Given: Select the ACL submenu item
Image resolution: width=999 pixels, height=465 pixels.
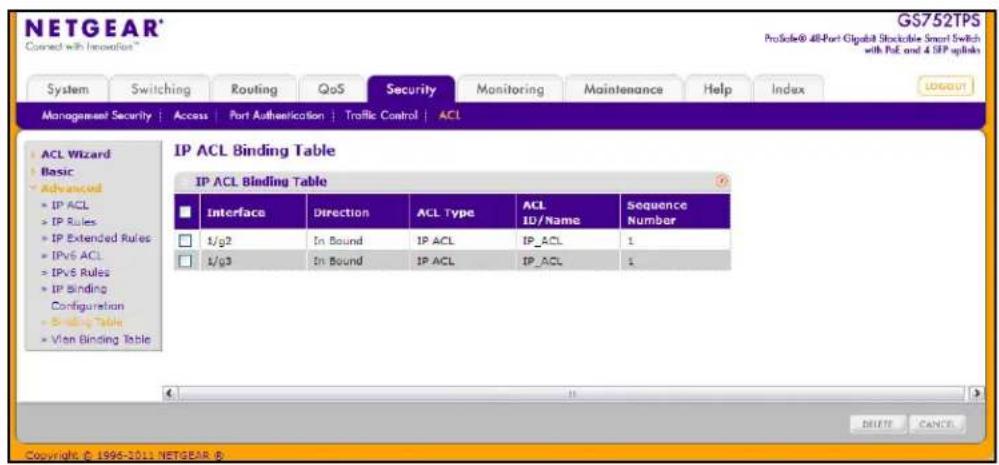Looking at the screenshot, I should click(449, 116).
